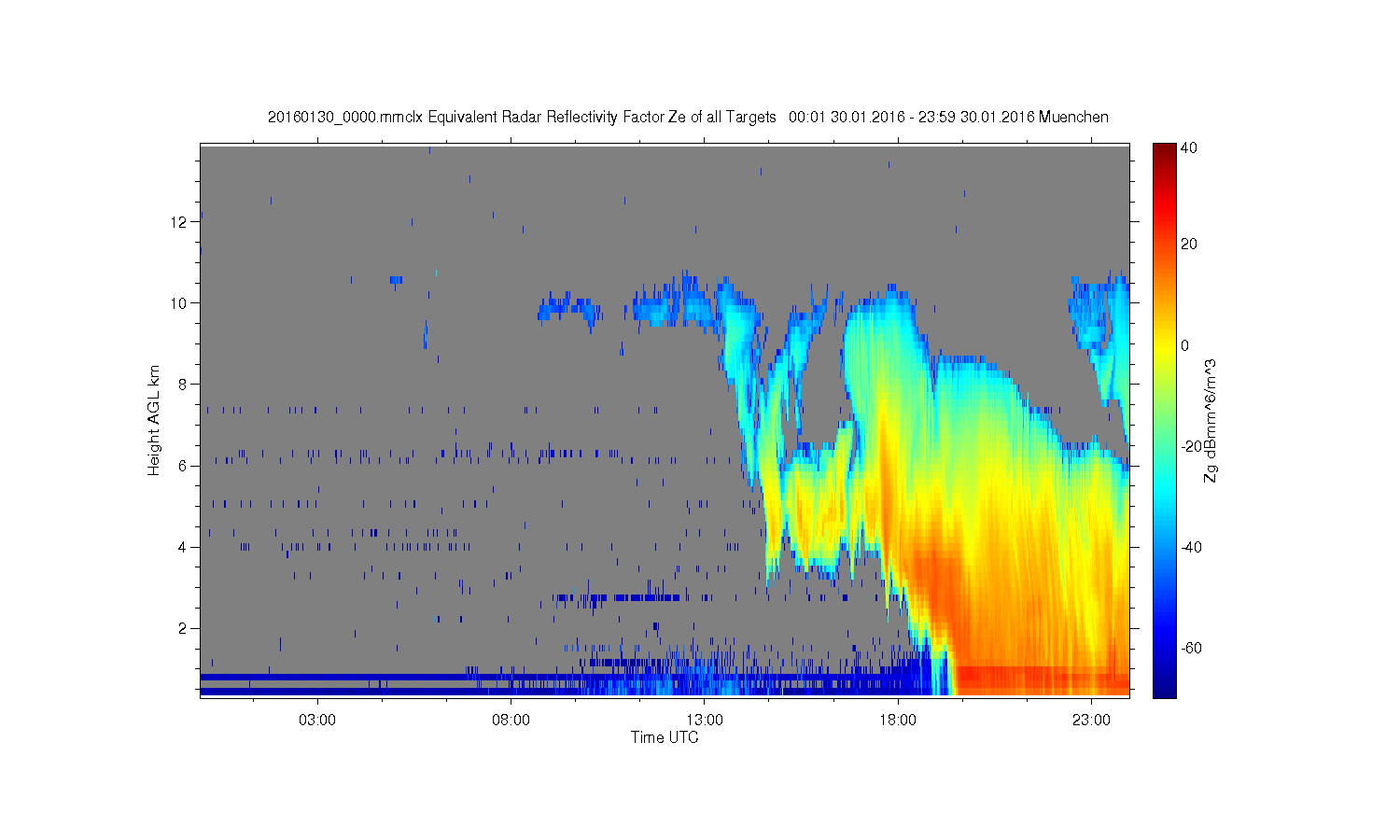Click the colorbar value -40

pyautogui.click(x=1191, y=547)
